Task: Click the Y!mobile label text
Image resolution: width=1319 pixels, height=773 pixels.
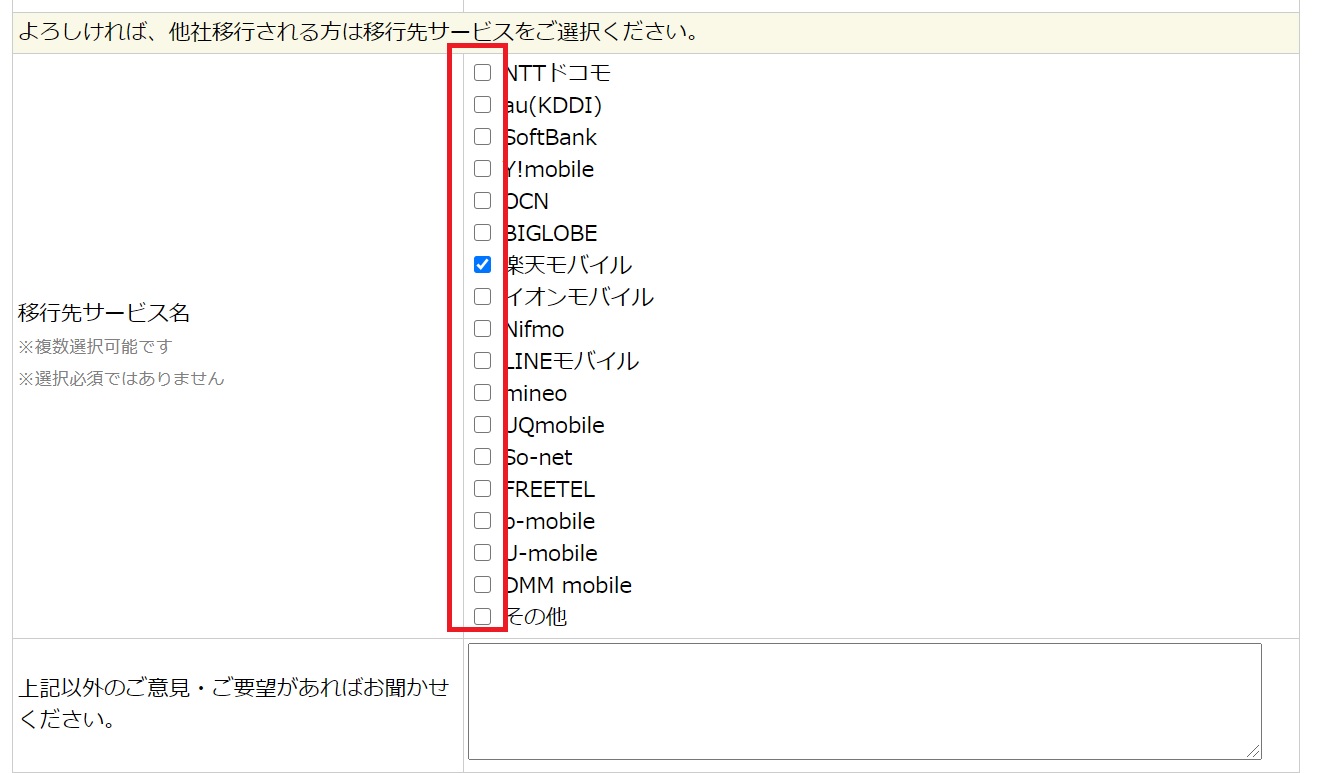Action: (549, 169)
